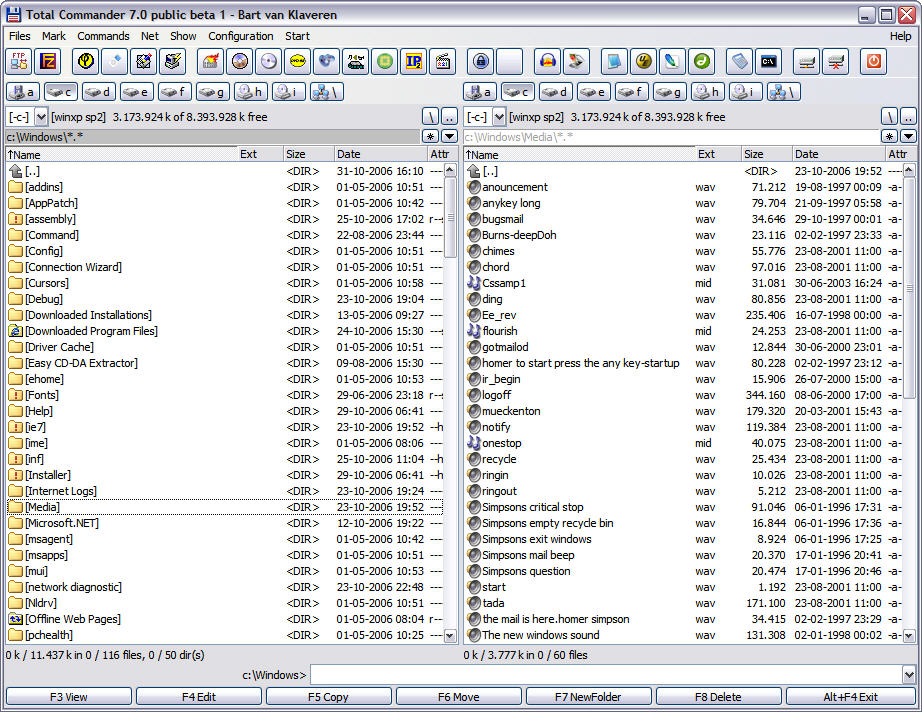Open the headphones audio editor icon
922x712 pixels.
coord(547,61)
